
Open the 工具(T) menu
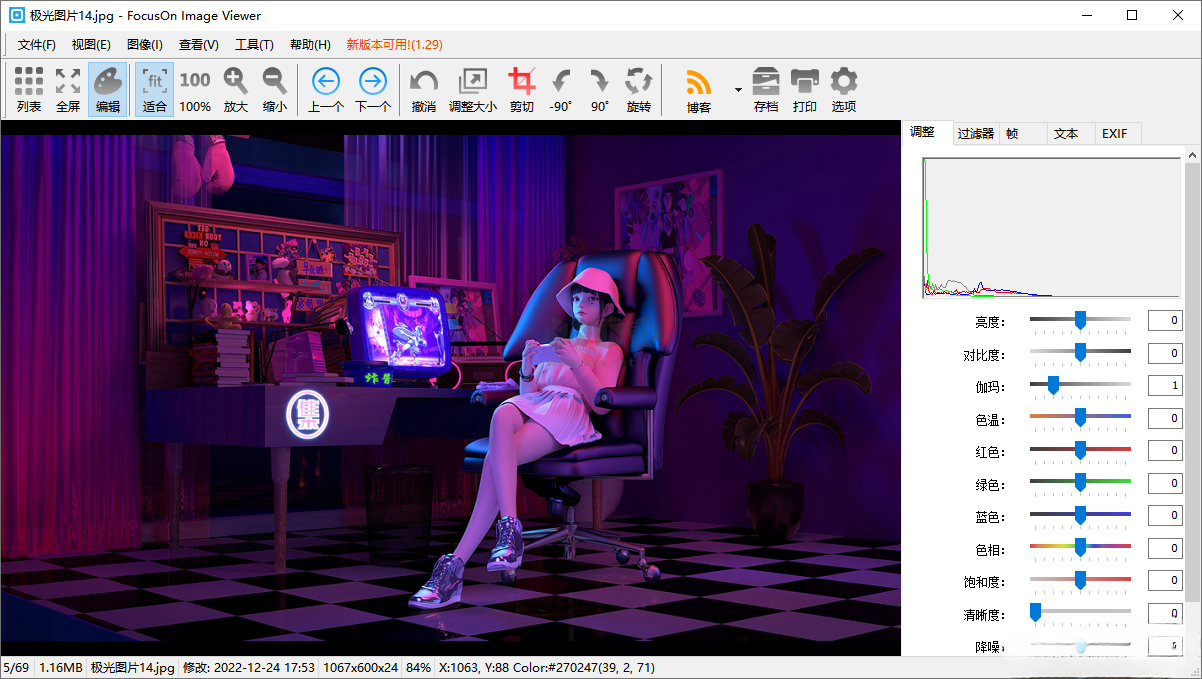[254, 45]
